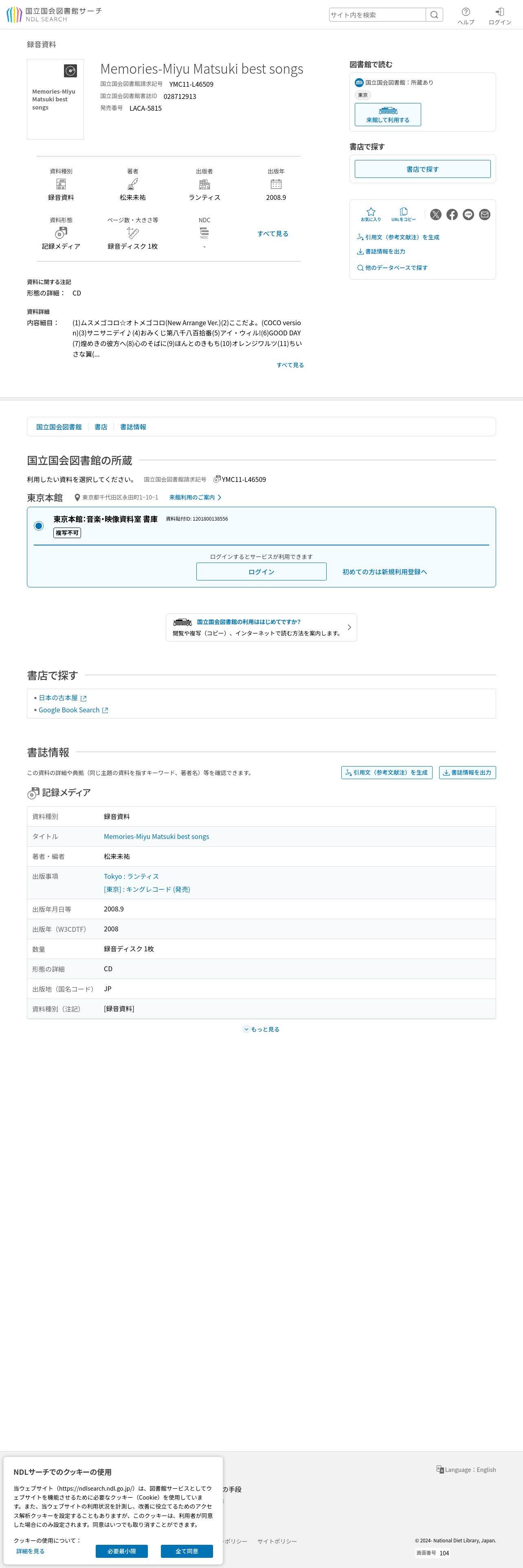Click the 出版年 calendar icon
The height and width of the screenshot is (1568, 523).
point(276,184)
